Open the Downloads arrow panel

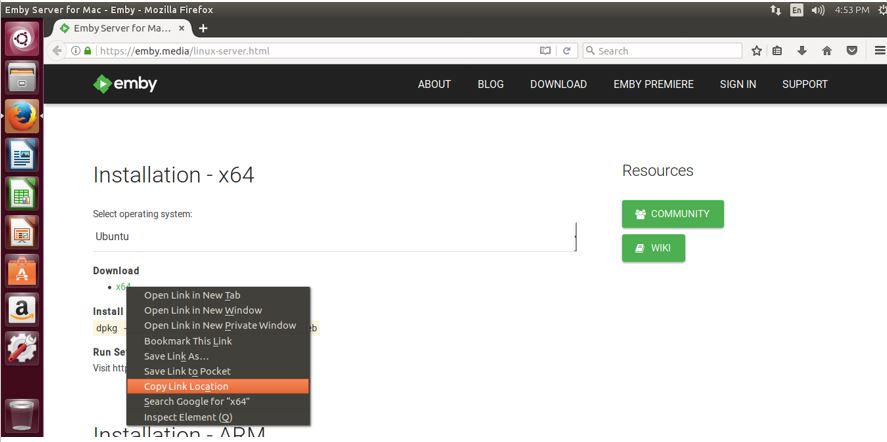pyautogui.click(x=802, y=51)
